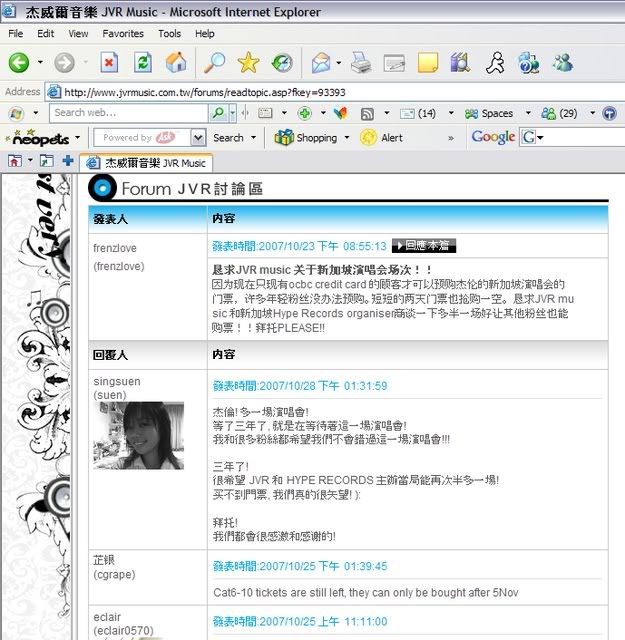Image resolution: width=625 pixels, height=640 pixels.
Task: Click the Neopets logo
Action: click(38, 138)
